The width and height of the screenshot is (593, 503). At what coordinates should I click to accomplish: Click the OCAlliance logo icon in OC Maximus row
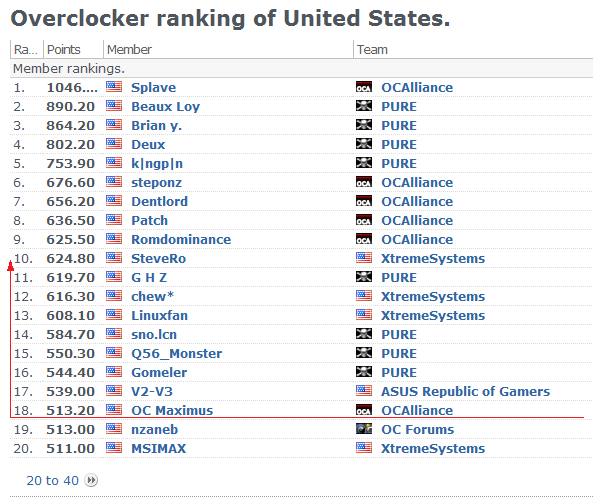coord(364,410)
